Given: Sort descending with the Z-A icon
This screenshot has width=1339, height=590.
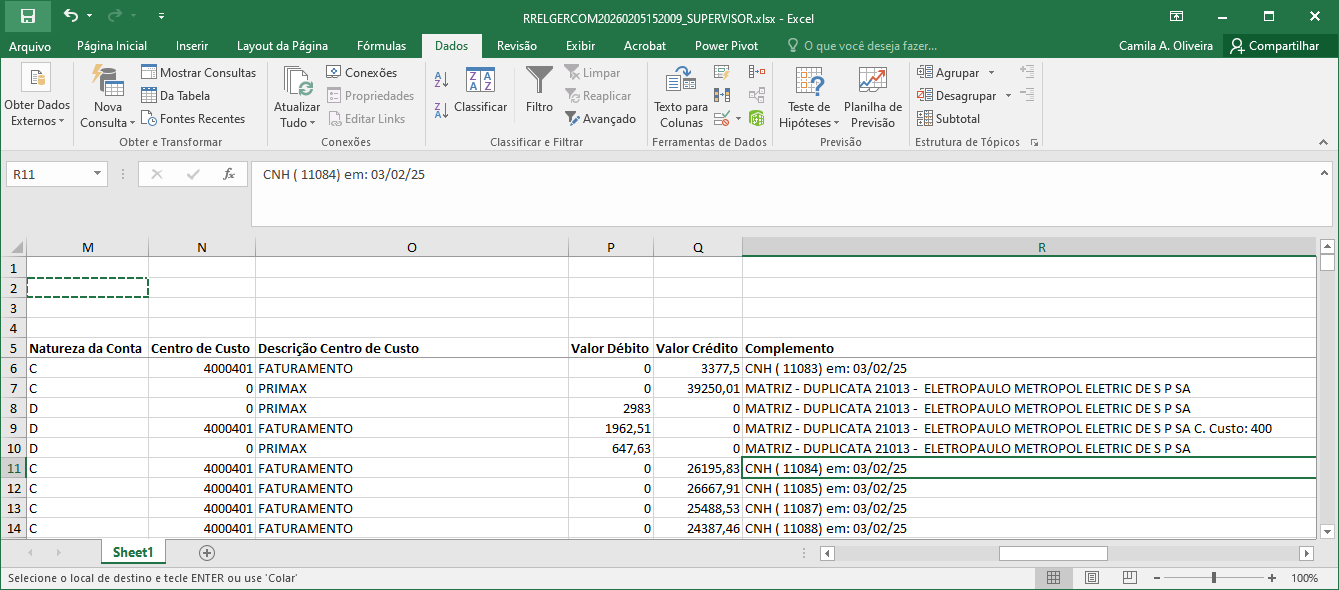Looking at the screenshot, I should pyautogui.click(x=441, y=110).
